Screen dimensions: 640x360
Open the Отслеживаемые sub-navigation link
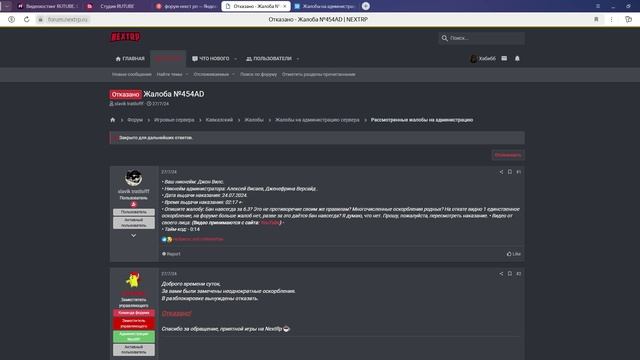point(211,75)
